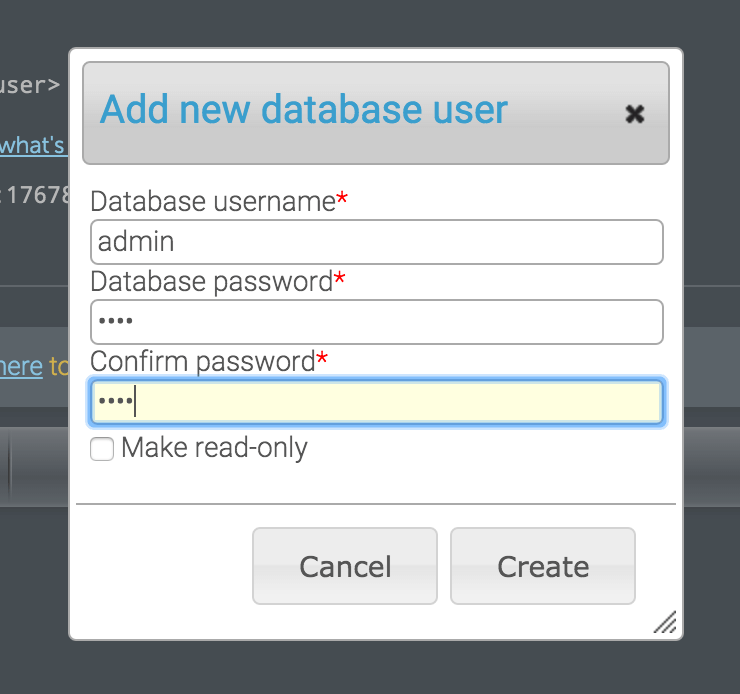Click inside the Confirm password field
The image size is (740, 694).
coord(377,402)
